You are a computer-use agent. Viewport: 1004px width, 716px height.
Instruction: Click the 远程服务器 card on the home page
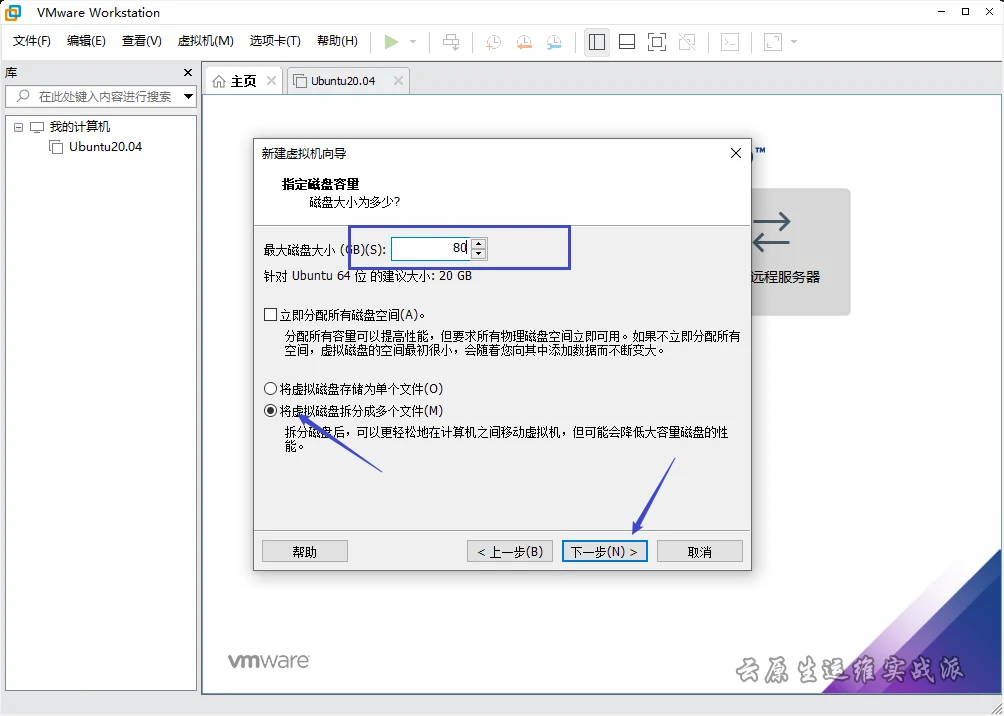pos(800,252)
